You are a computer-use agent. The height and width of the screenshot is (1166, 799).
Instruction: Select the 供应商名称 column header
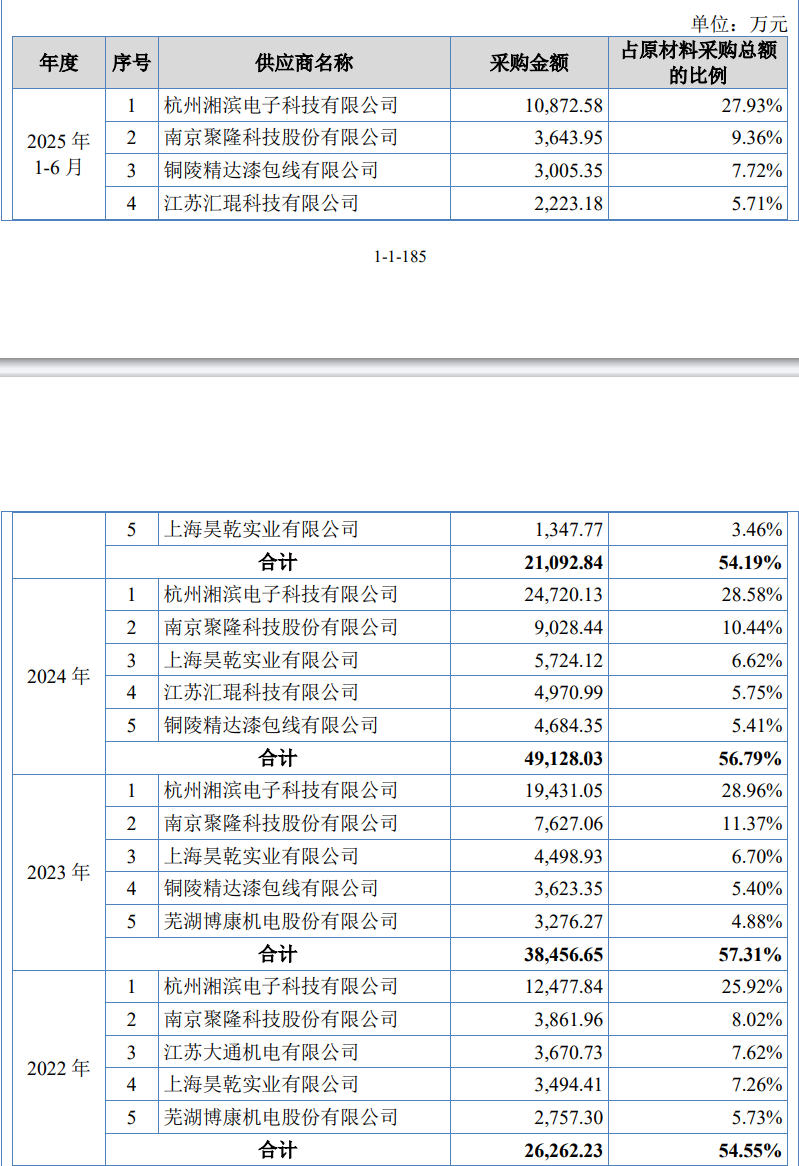tap(304, 63)
